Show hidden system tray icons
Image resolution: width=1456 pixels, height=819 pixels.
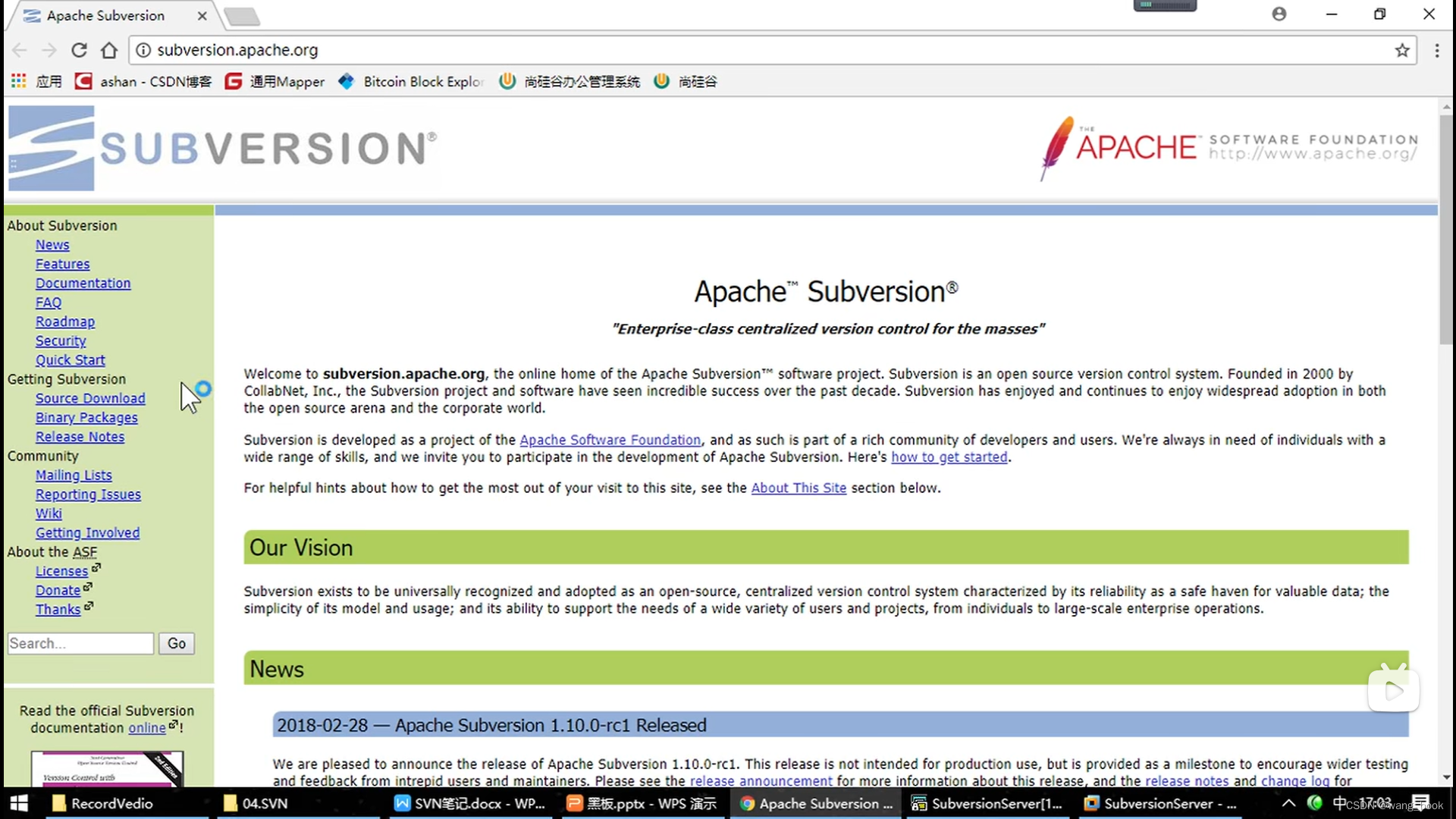click(1288, 803)
